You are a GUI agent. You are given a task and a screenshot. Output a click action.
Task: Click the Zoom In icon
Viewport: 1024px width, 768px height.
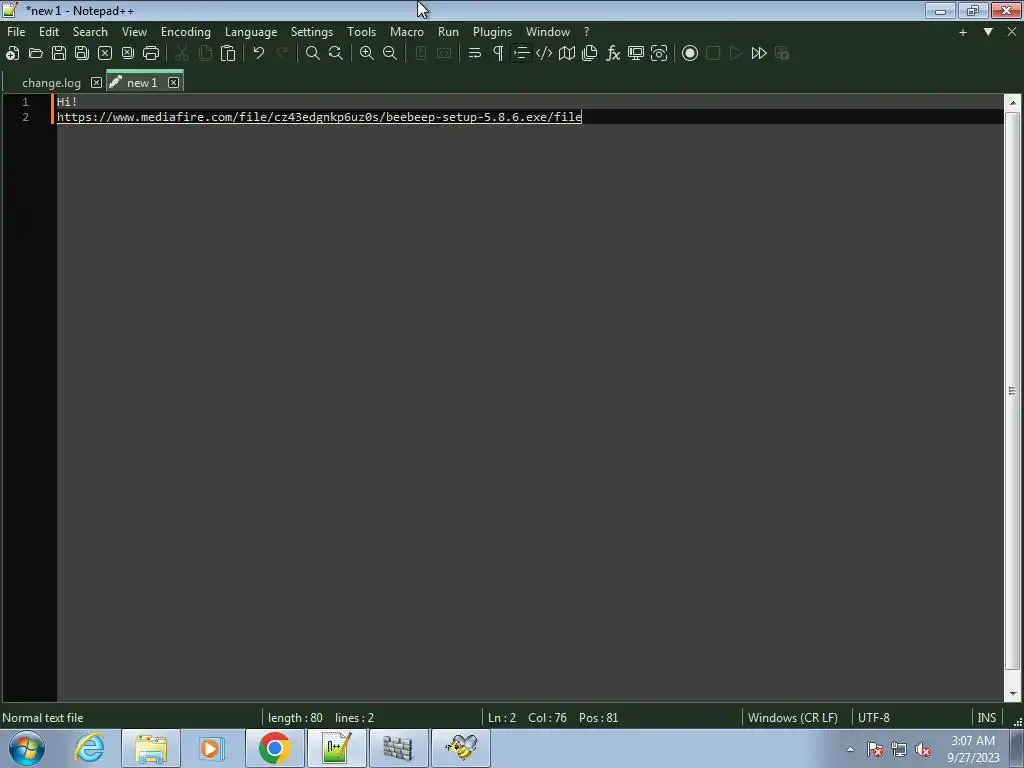(x=367, y=54)
